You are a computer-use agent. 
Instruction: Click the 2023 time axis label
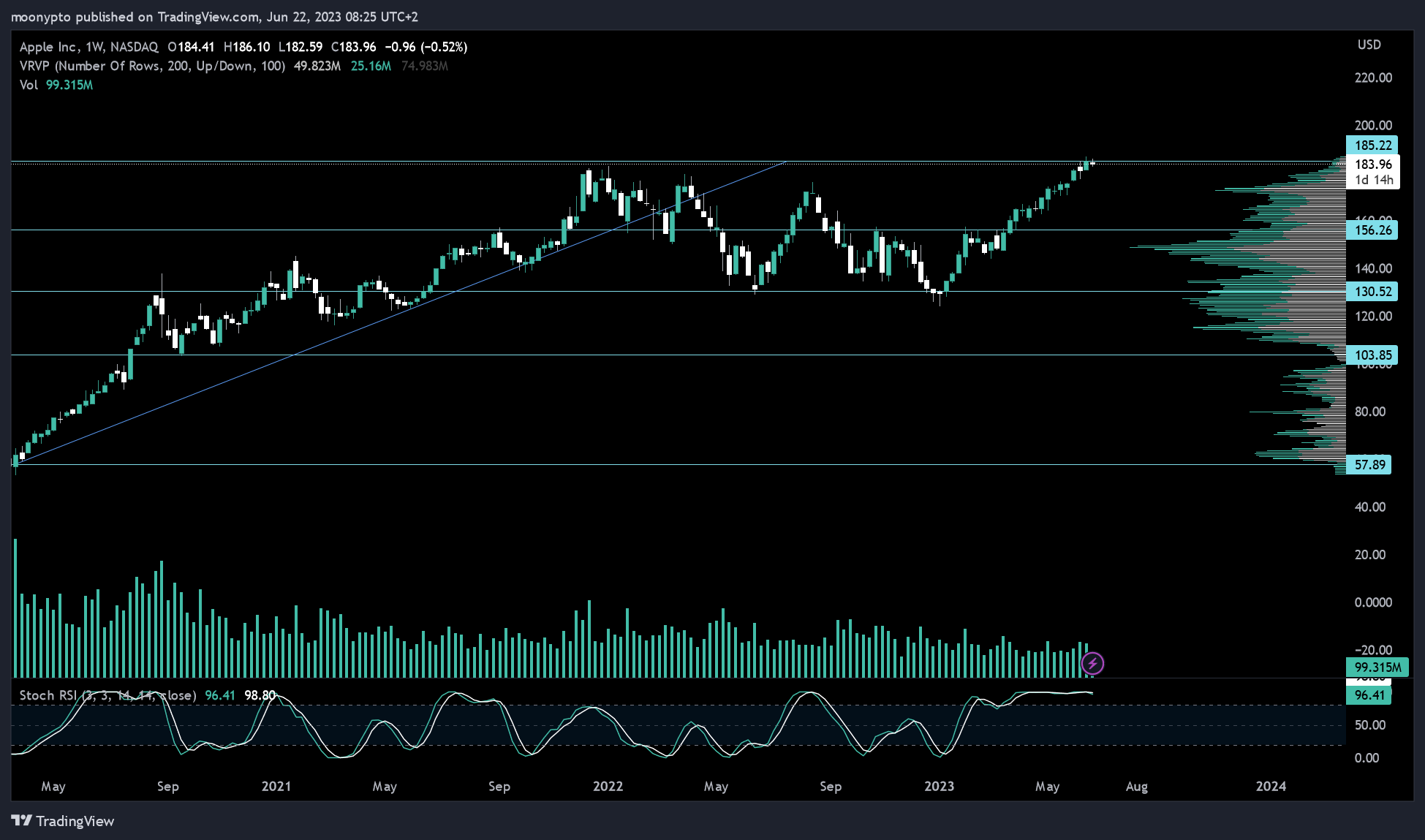[939, 787]
